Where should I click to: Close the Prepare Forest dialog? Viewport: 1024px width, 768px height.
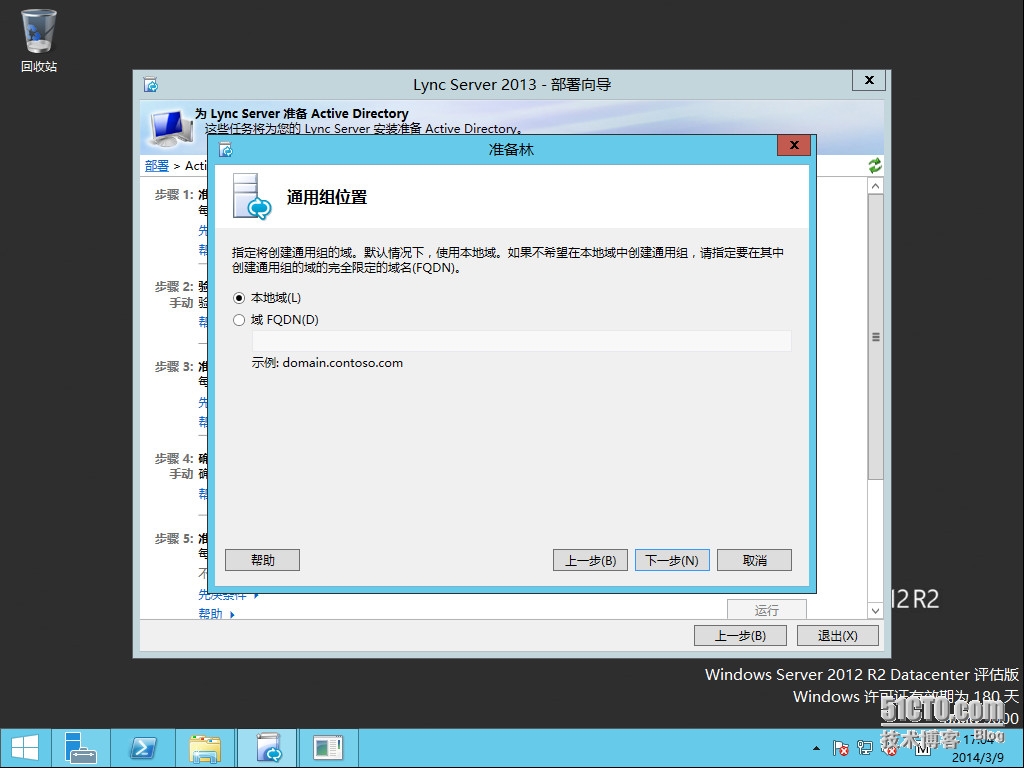point(794,145)
